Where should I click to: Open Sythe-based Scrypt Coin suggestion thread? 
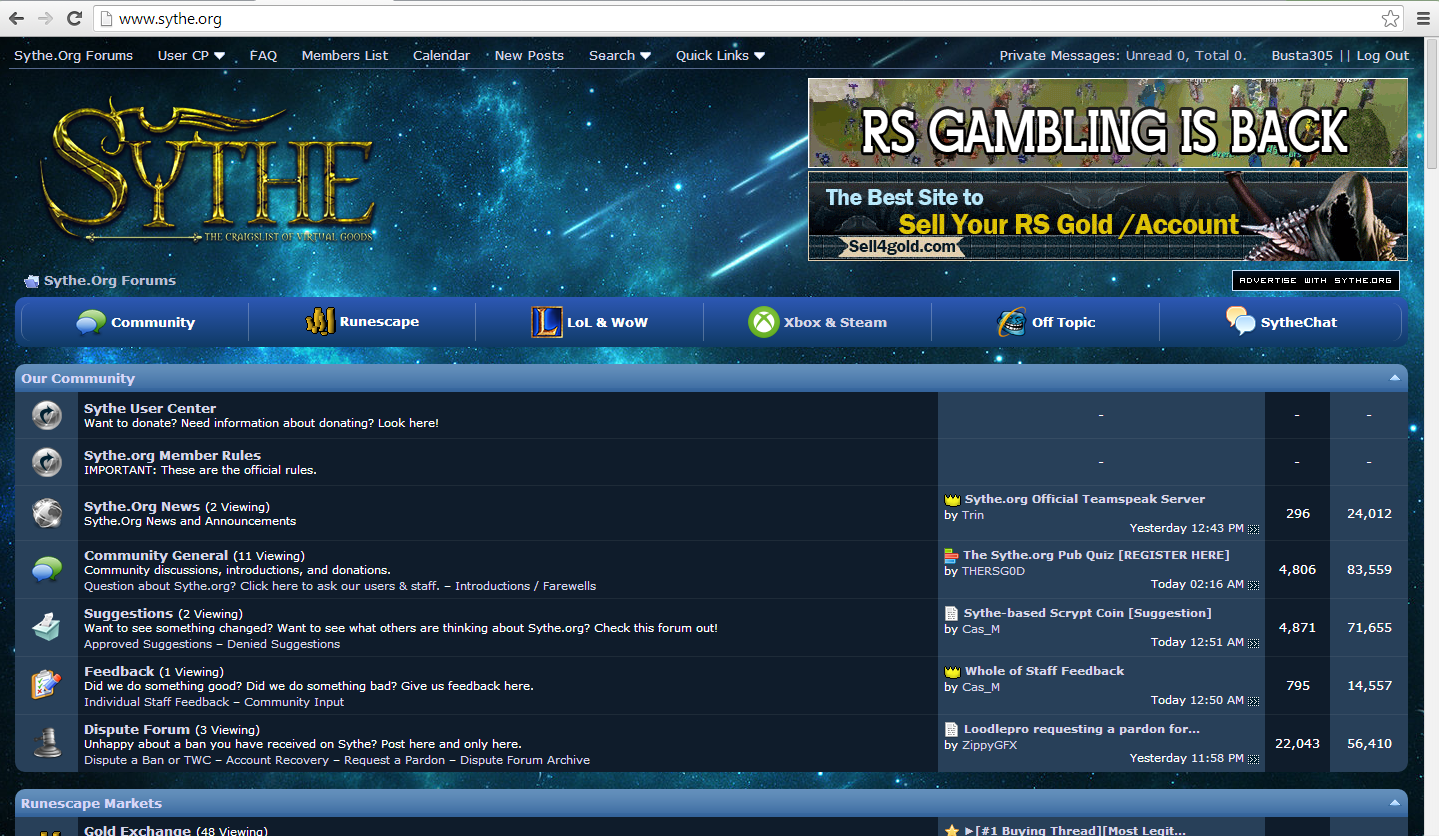(x=1087, y=613)
